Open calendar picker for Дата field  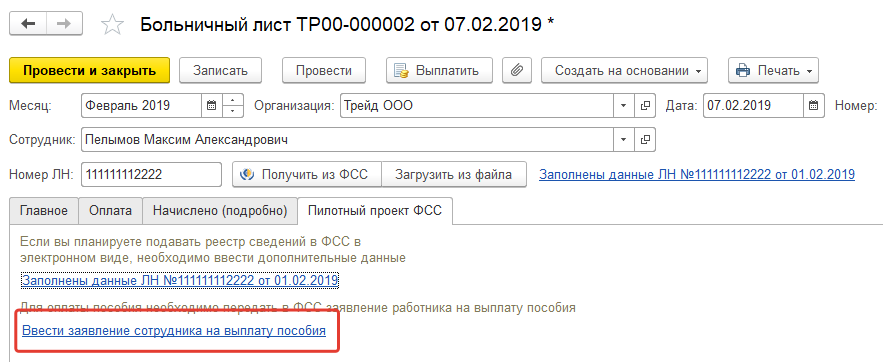[813, 106]
